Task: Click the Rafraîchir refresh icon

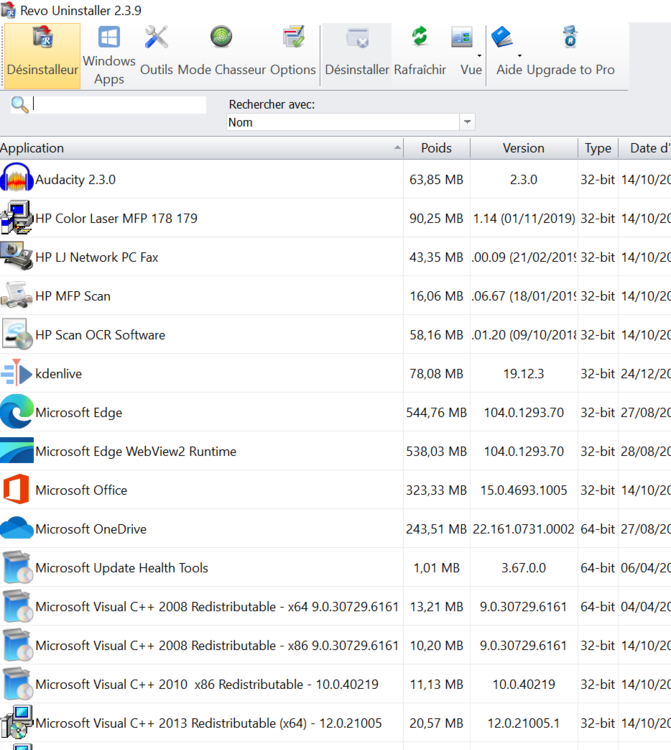Action: [x=420, y=53]
